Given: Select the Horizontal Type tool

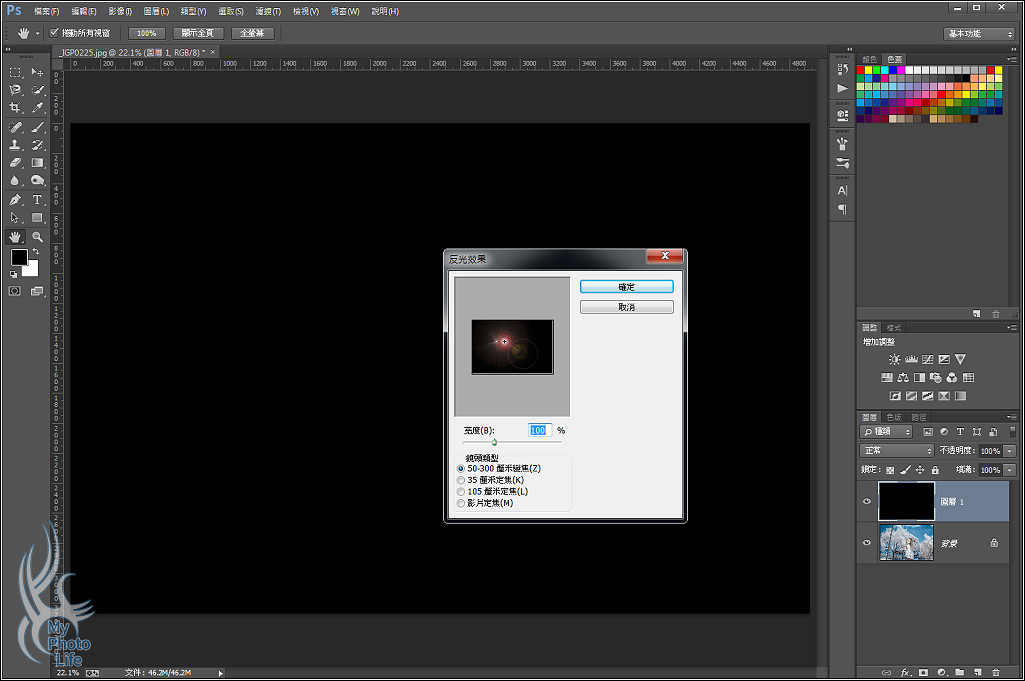Looking at the screenshot, I should pyautogui.click(x=38, y=200).
